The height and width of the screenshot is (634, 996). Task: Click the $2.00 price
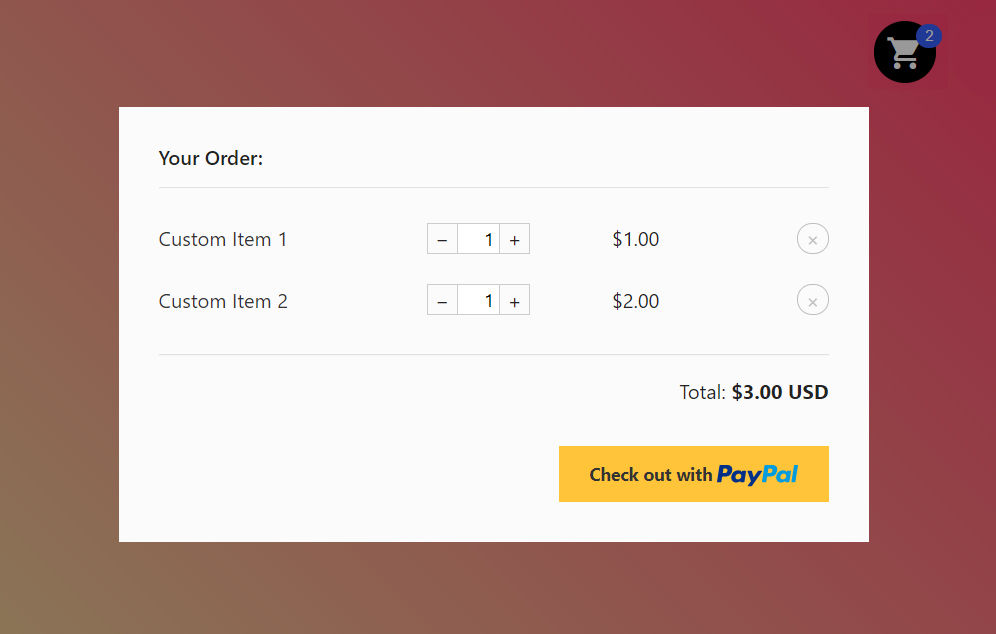[x=636, y=301]
